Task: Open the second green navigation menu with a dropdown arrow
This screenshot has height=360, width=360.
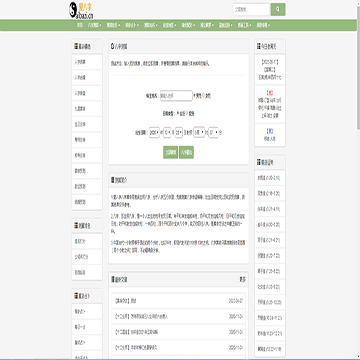Action: (x=112, y=25)
